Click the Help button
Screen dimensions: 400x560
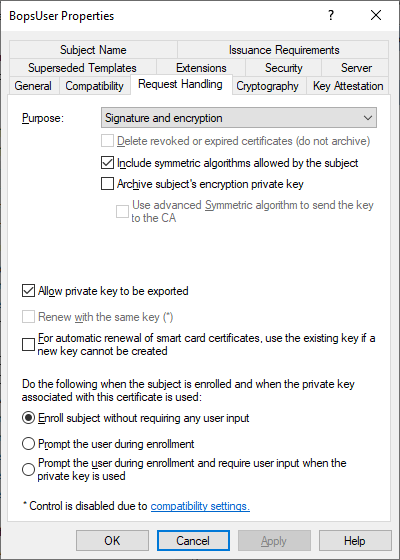click(355, 541)
